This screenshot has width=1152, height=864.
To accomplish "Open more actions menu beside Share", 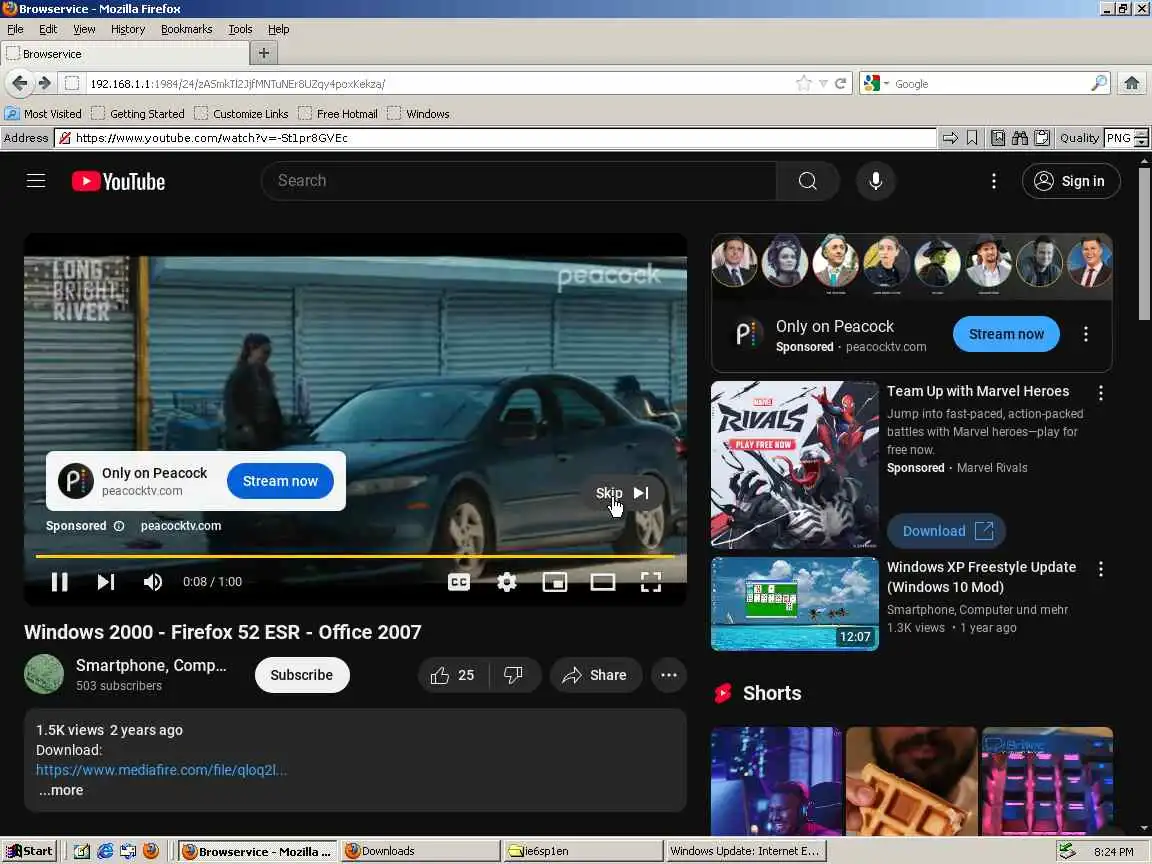I will coord(669,674).
